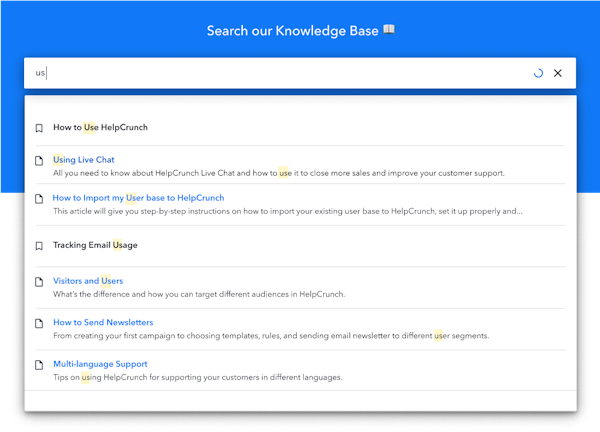Click the loading spinner in search bar
The width and height of the screenshot is (600, 432).
click(539, 73)
